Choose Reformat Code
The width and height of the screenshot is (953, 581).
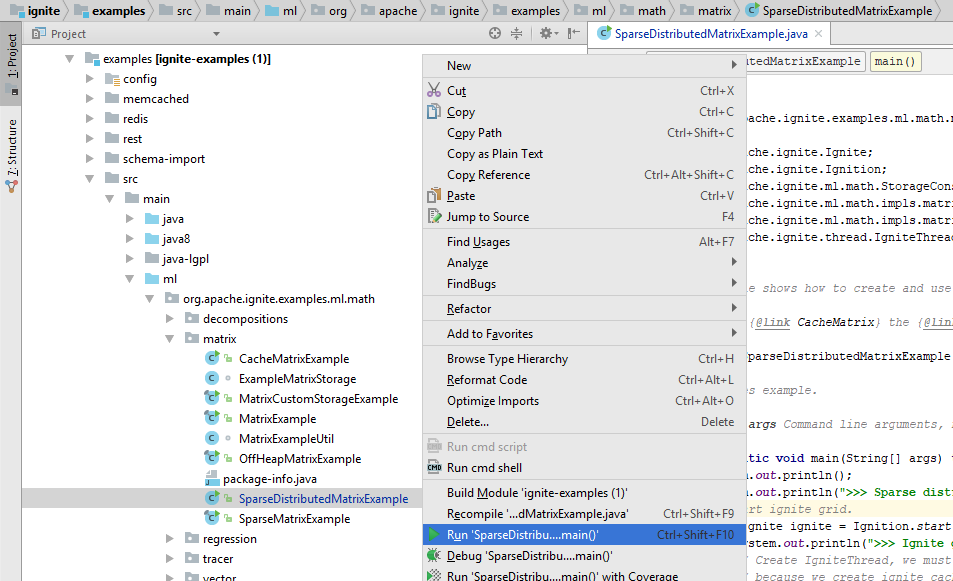click(584, 379)
